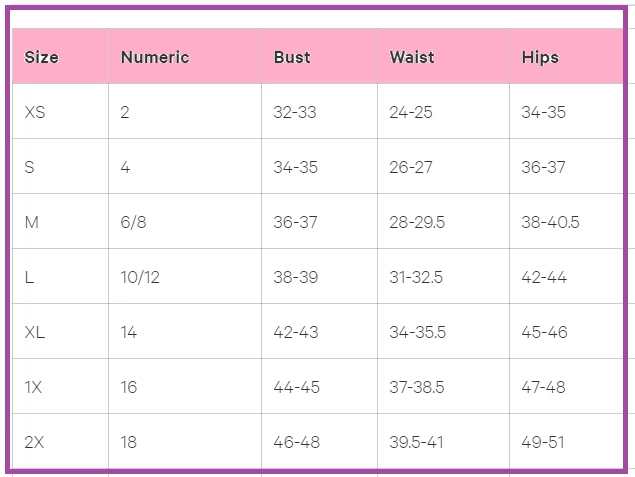
Task: Click the Size column header
Action: click(41, 57)
